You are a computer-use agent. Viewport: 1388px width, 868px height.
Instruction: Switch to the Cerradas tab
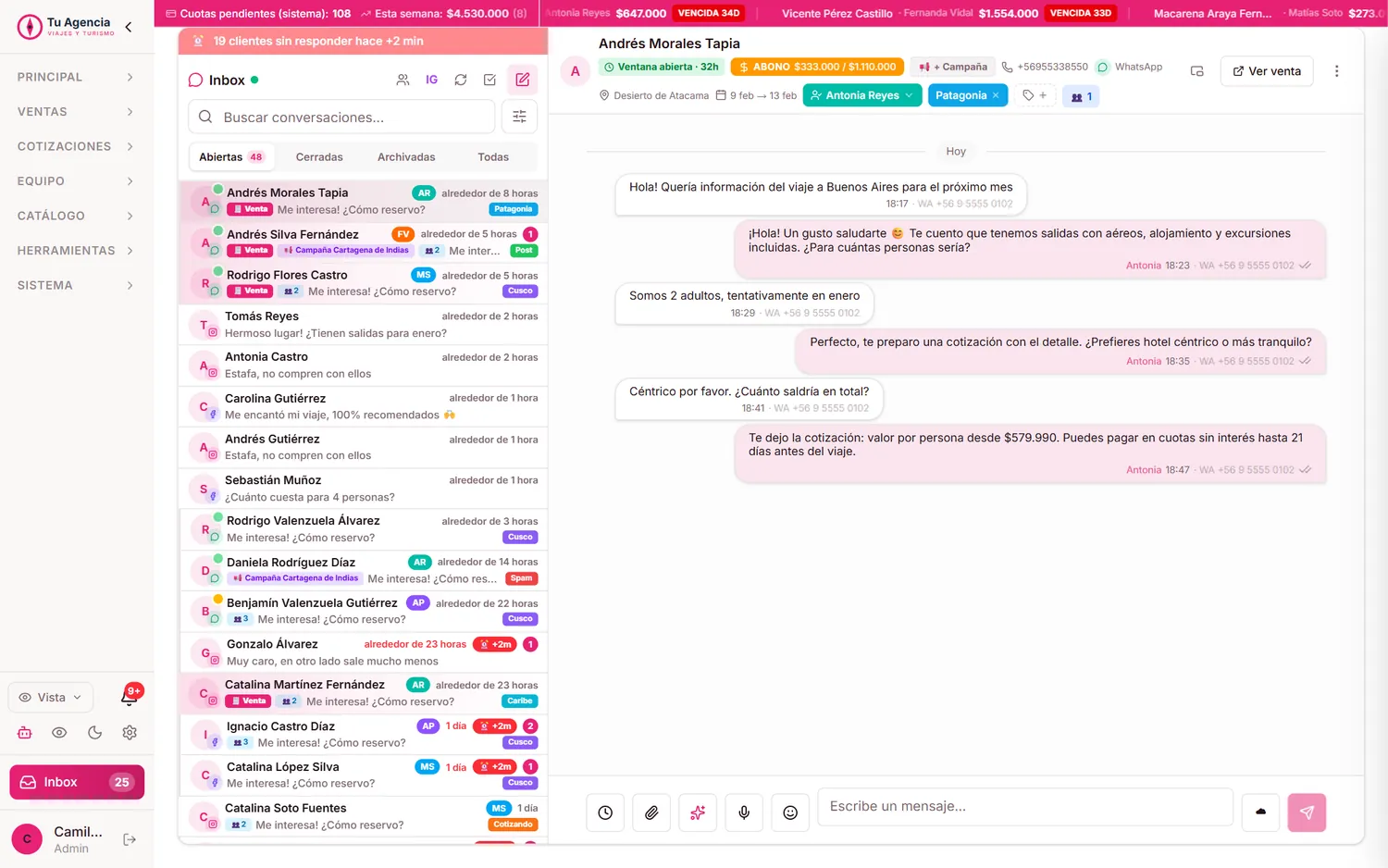319,157
